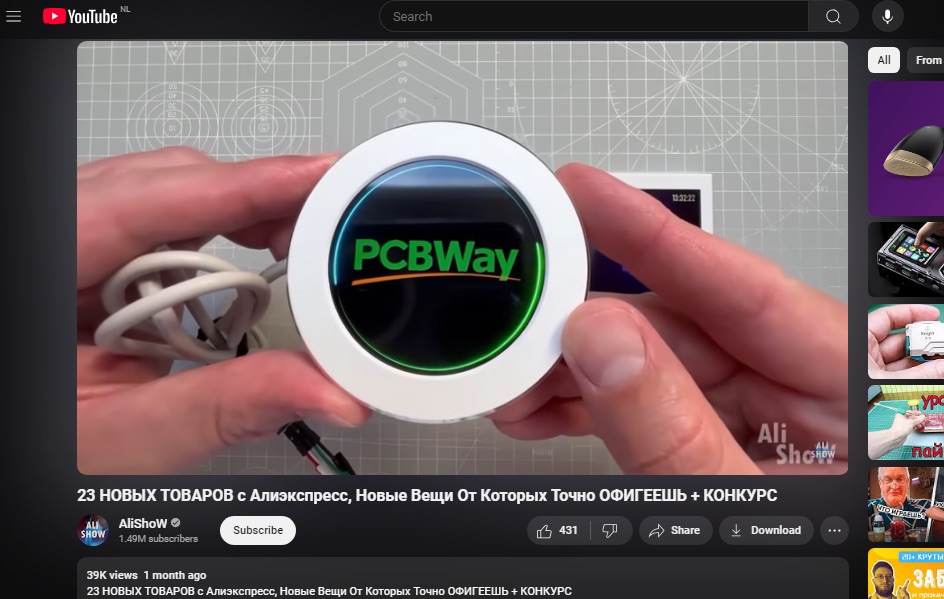Click the magnifying glass search button
Screen dimensions: 944x599
(x=833, y=16)
